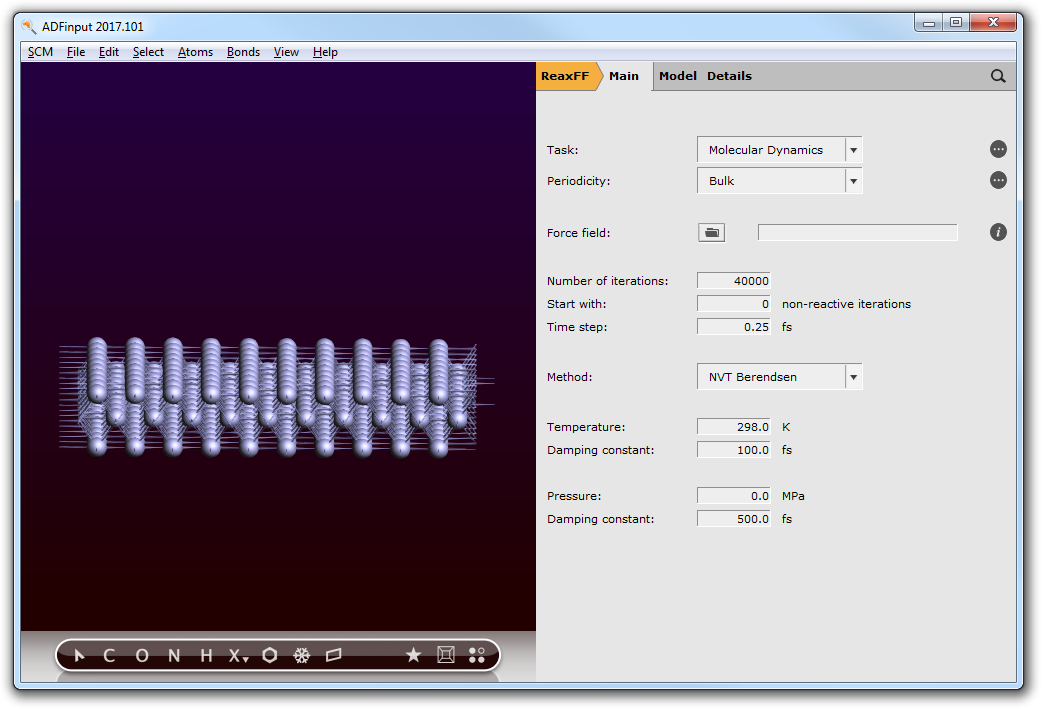Viewport: 1042px width, 709px height.
Task: Open the search magnifier in panel bar
Action: tap(997, 76)
